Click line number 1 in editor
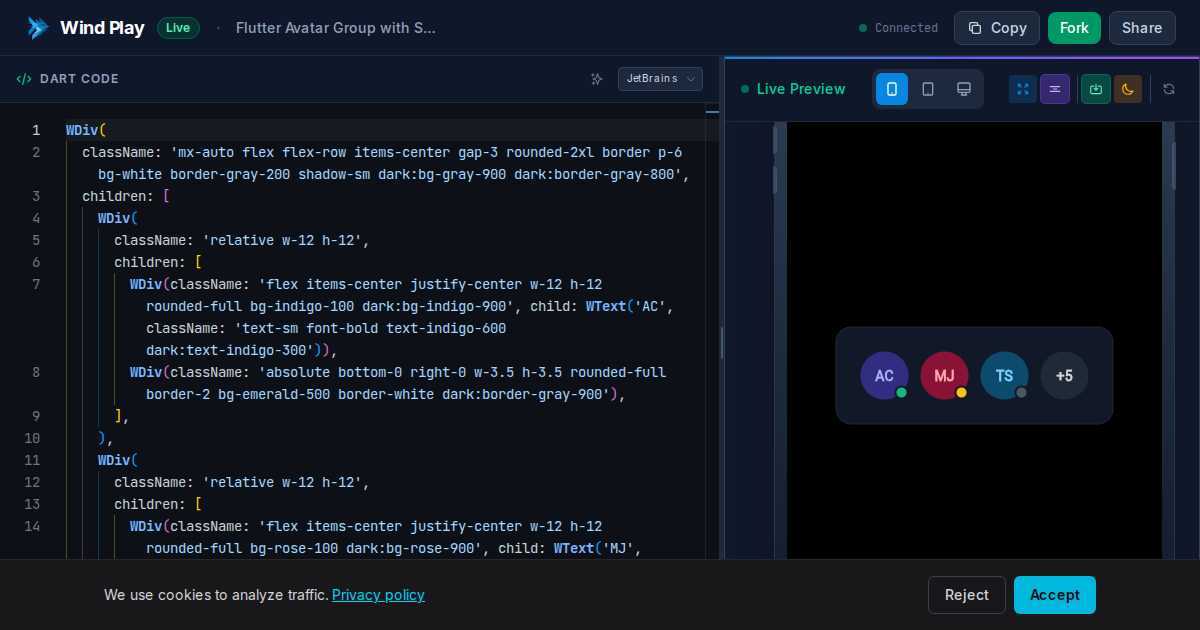The image size is (1200, 630). pos(36,130)
